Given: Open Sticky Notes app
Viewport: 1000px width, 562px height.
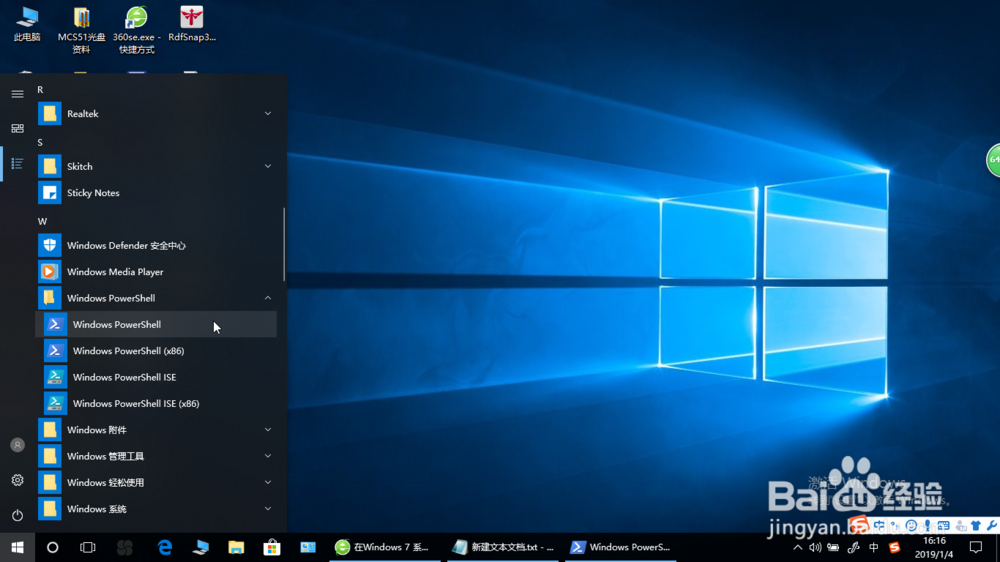Looking at the screenshot, I should click(x=157, y=193).
